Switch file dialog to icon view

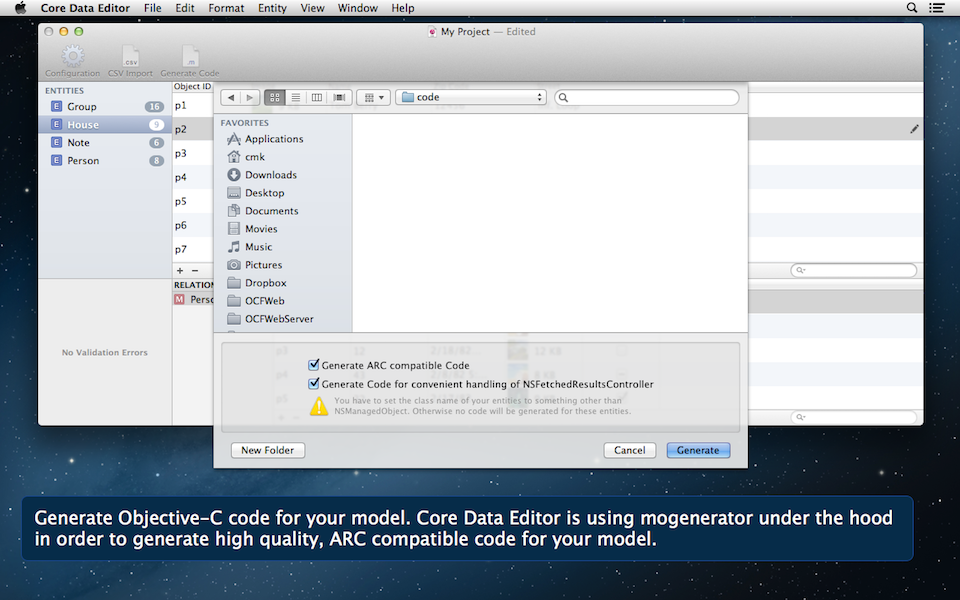pyautogui.click(x=275, y=97)
